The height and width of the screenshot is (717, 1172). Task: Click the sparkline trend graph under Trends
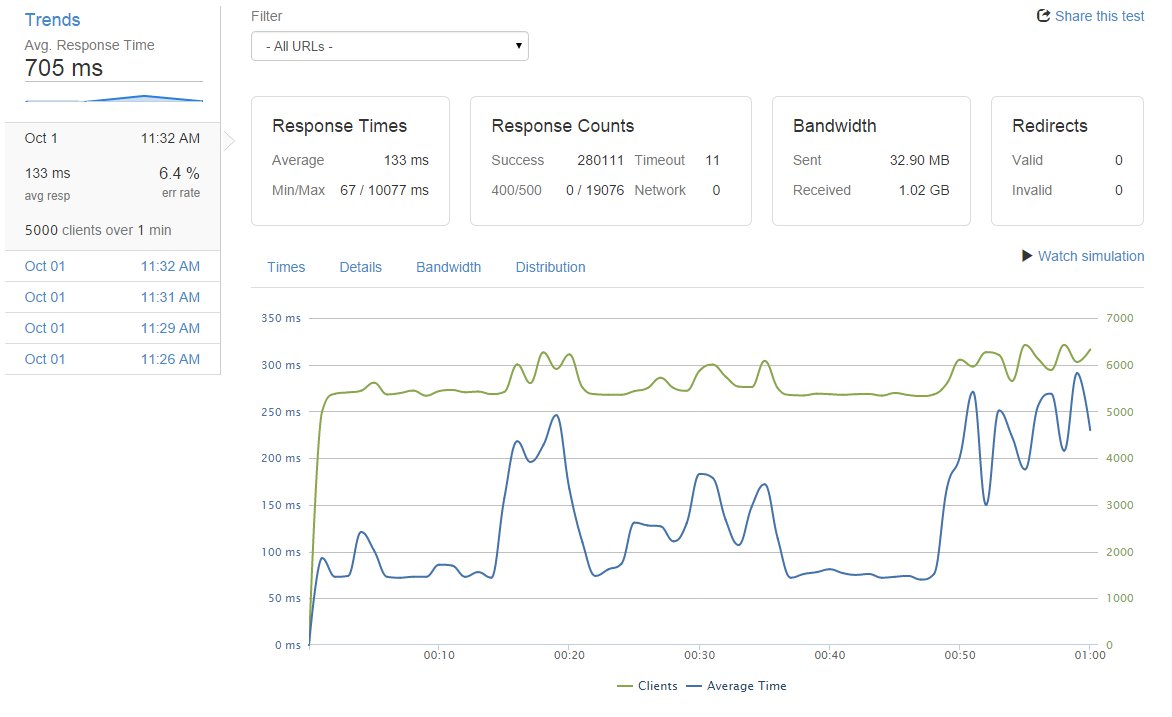coord(113,97)
